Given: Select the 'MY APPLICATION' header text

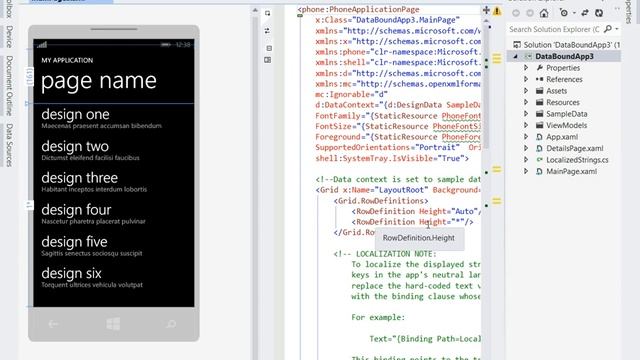Looking at the screenshot, I should tap(67, 60).
